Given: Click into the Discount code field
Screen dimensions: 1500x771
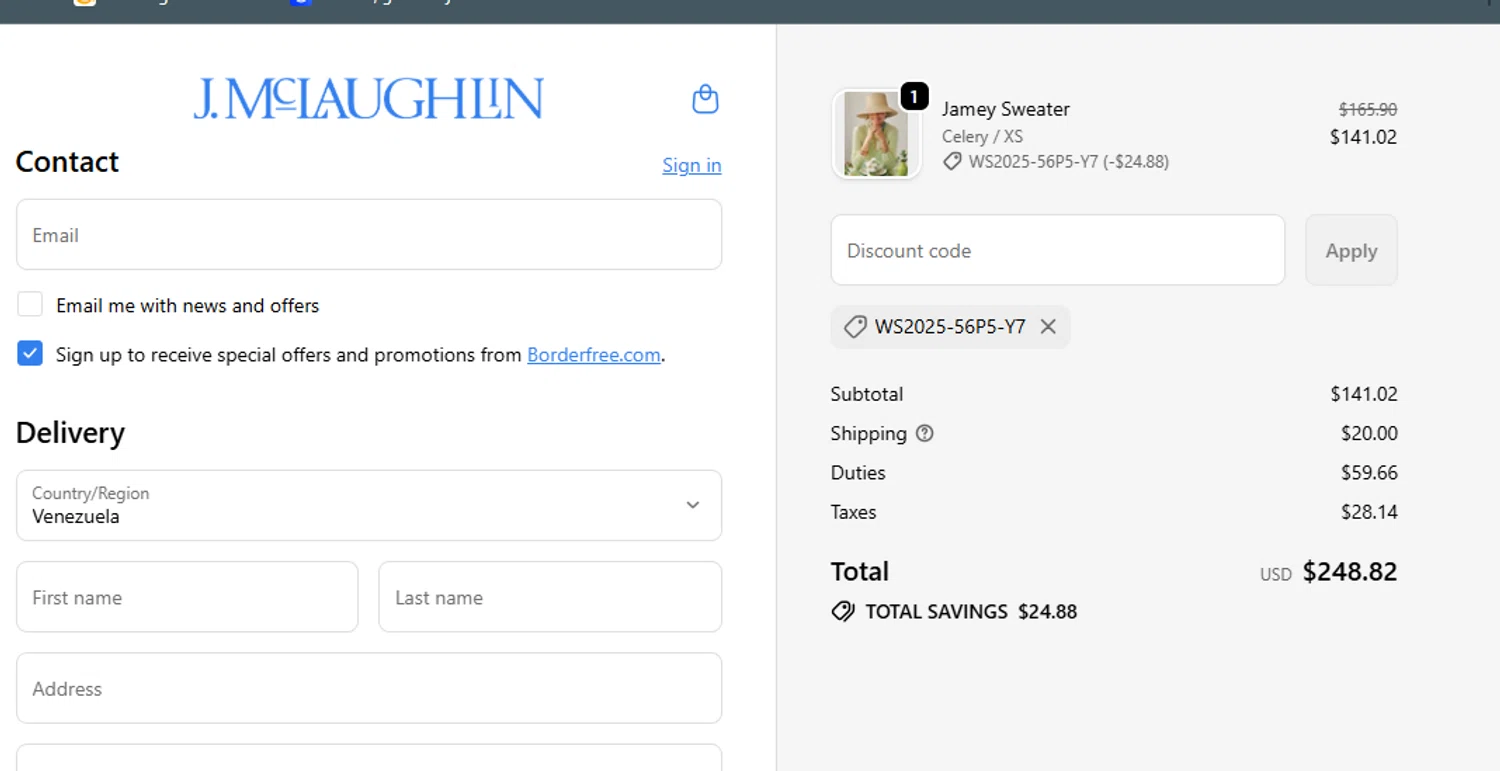Looking at the screenshot, I should (x=1057, y=251).
